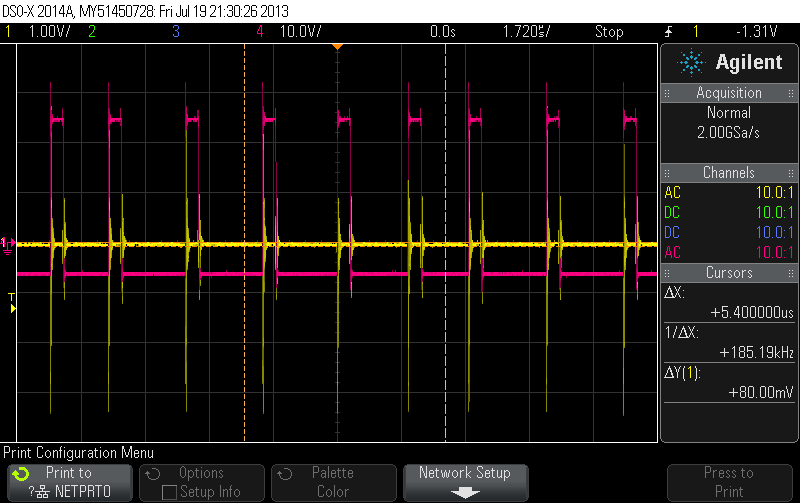The width and height of the screenshot is (800, 503).
Task: Click the Cursors panel left grip handle
Action: [x=667, y=273]
